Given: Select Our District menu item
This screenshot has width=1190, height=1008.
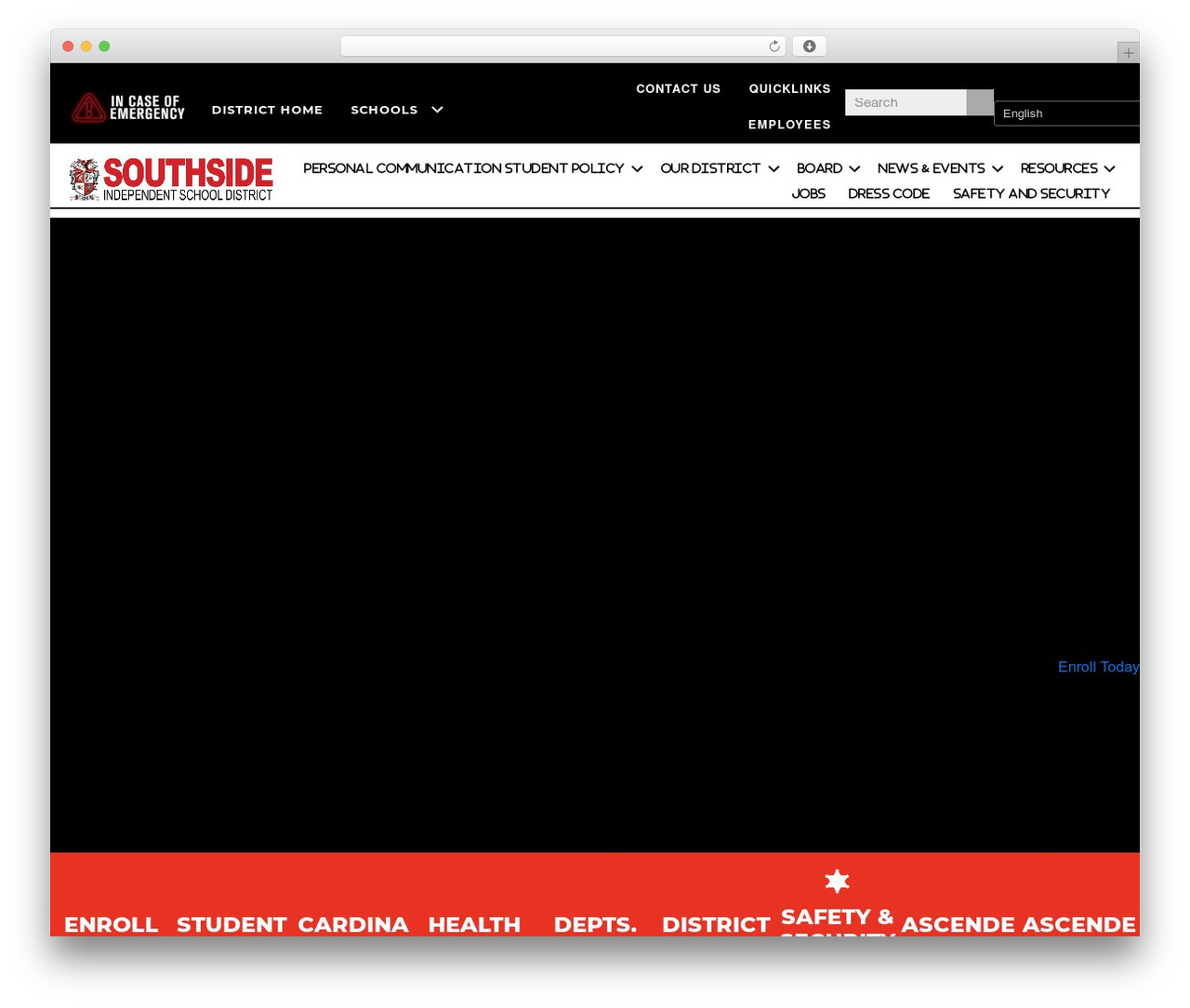Looking at the screenshot, I should click(x=710, y=168).
